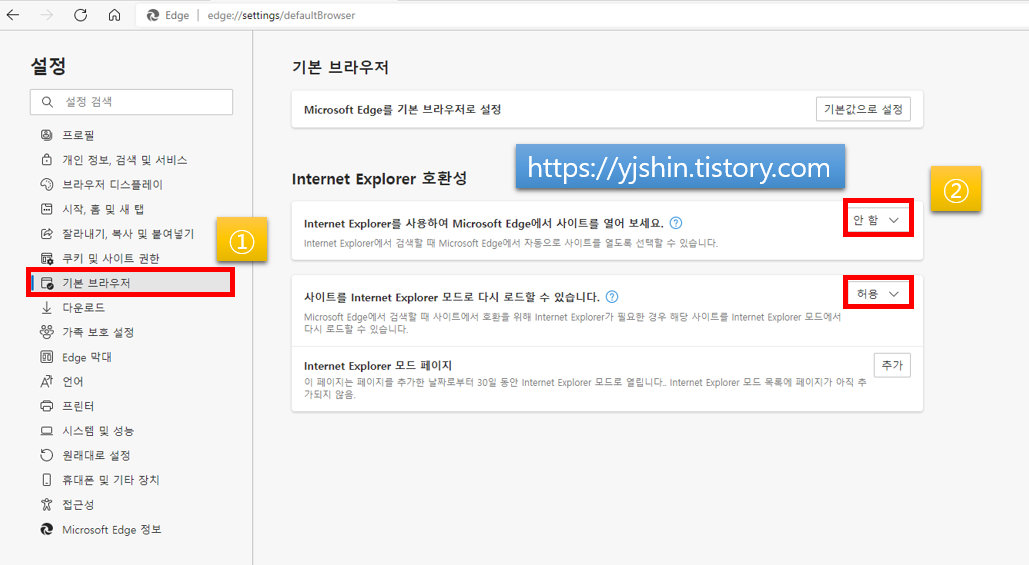Click the browser back arrow

[x=13, y=15]
